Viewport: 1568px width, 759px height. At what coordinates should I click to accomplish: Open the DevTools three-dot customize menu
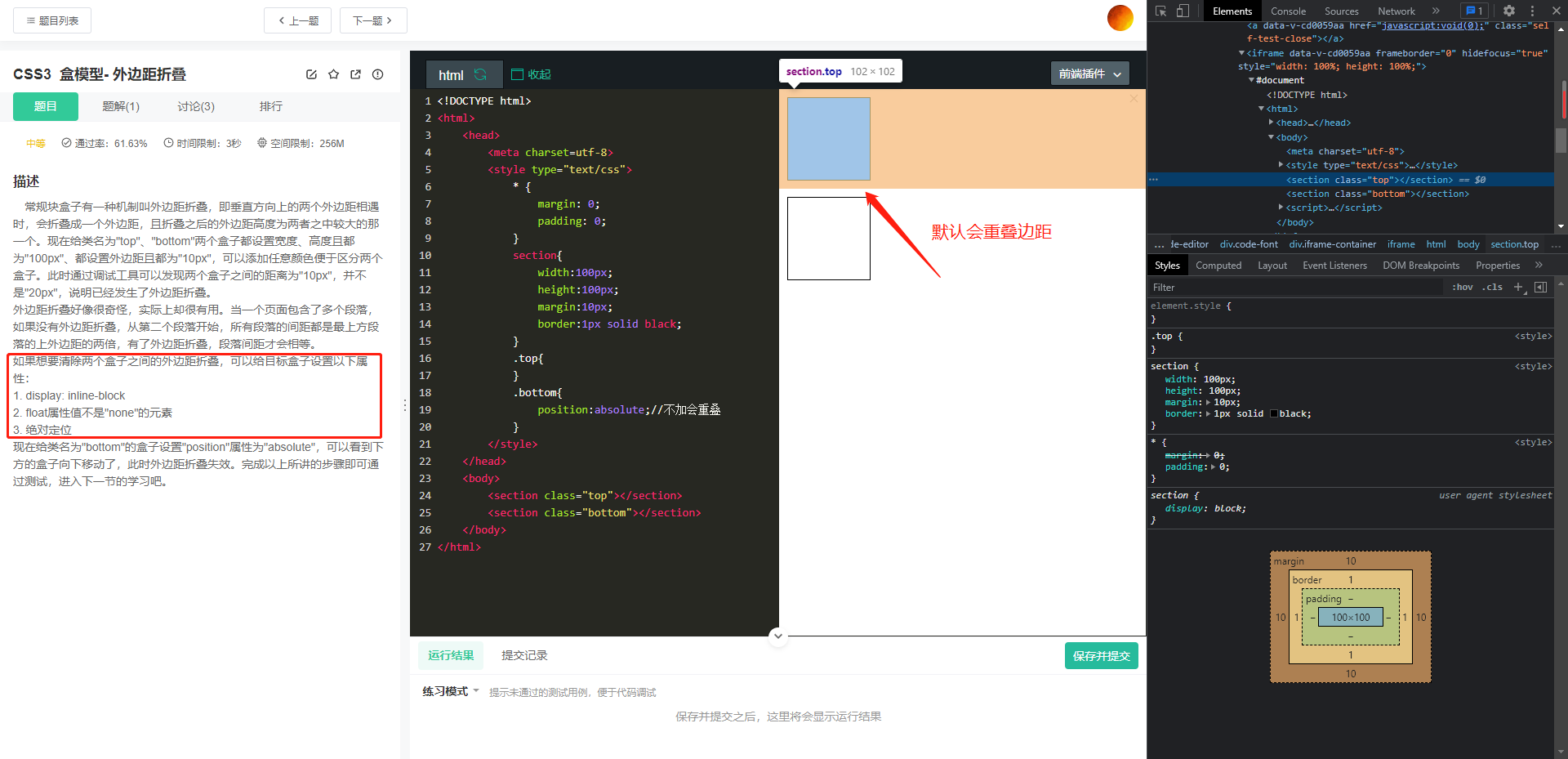(x=1532, y=11)
